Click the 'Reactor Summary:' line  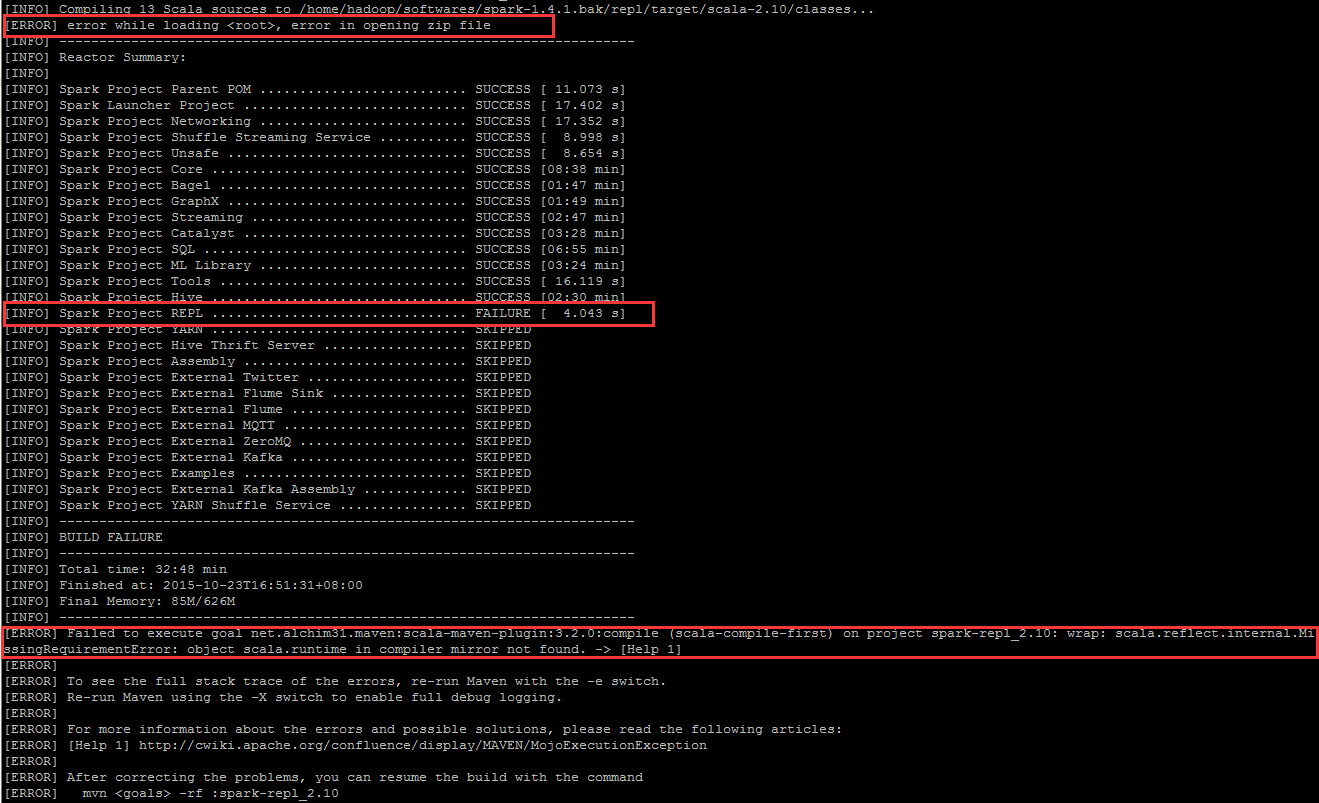click(95, 57)
